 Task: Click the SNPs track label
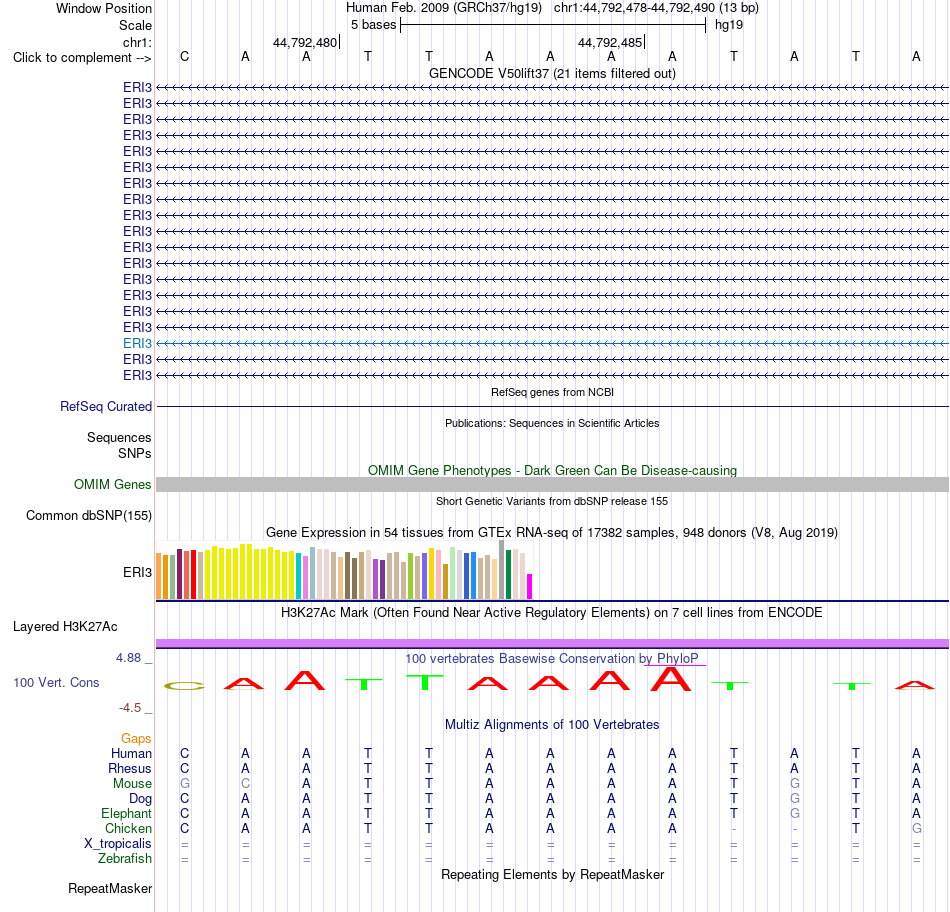click(x=135, y=453)
